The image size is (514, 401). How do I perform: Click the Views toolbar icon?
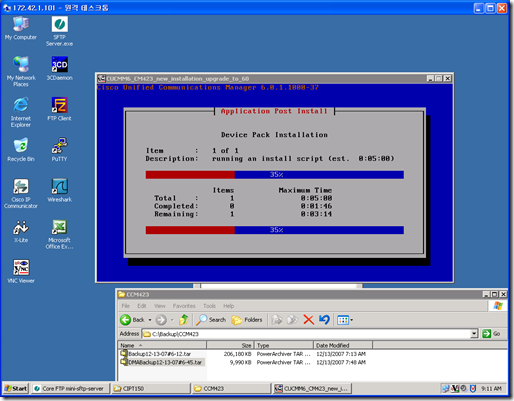pos(343,320)
